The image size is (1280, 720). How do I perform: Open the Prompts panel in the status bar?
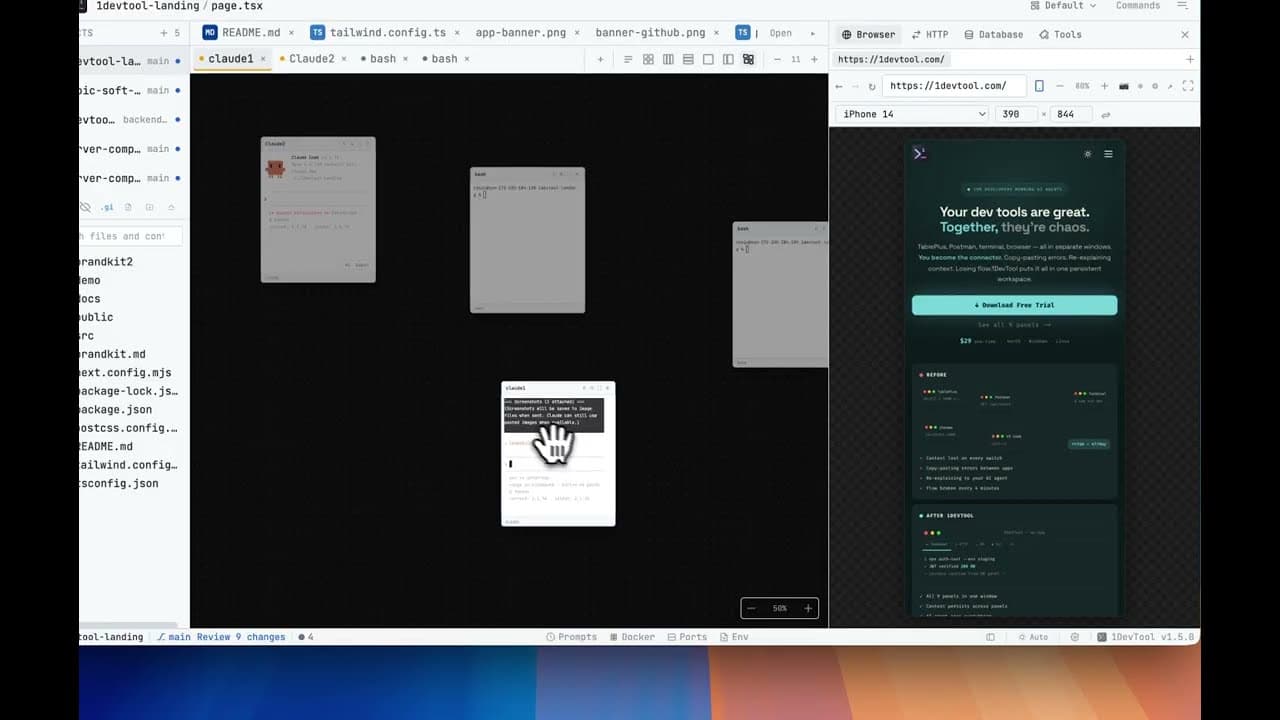click(572, 636)
